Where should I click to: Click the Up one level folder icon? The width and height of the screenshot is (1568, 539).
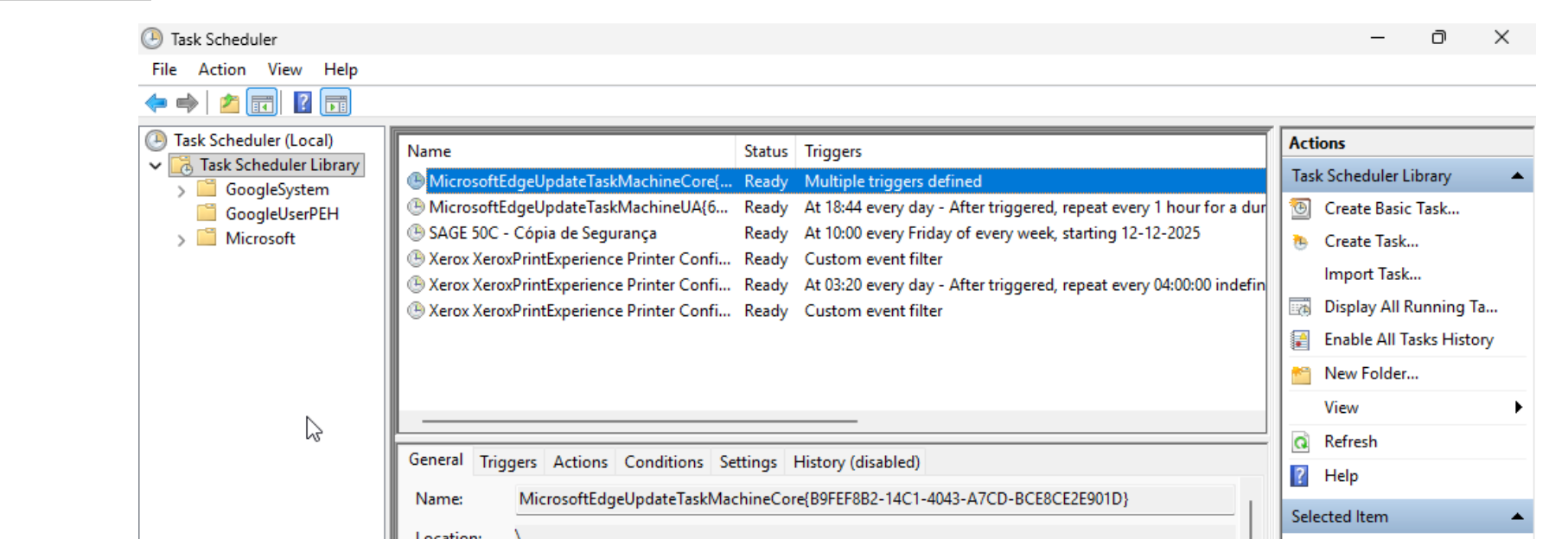pos(229,104)
